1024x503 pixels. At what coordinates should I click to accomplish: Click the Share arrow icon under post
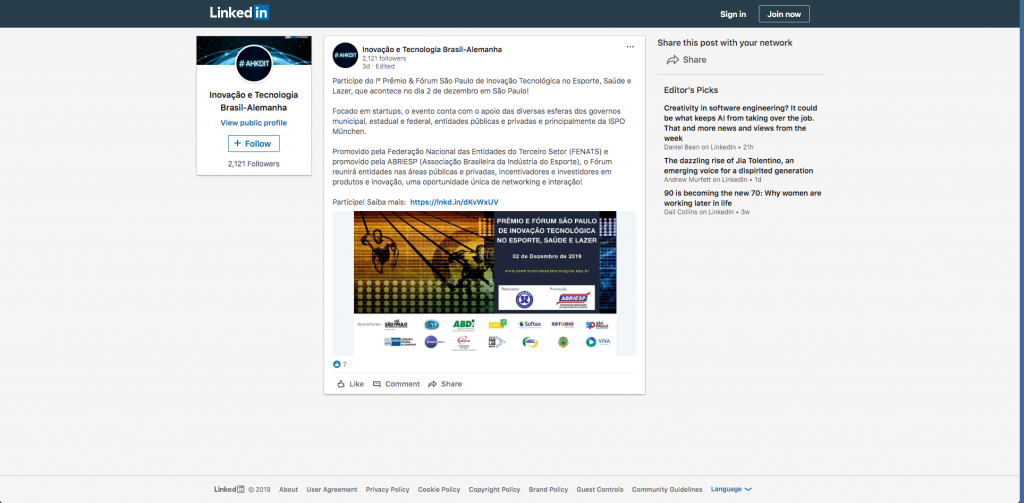(x=432, y=384)
